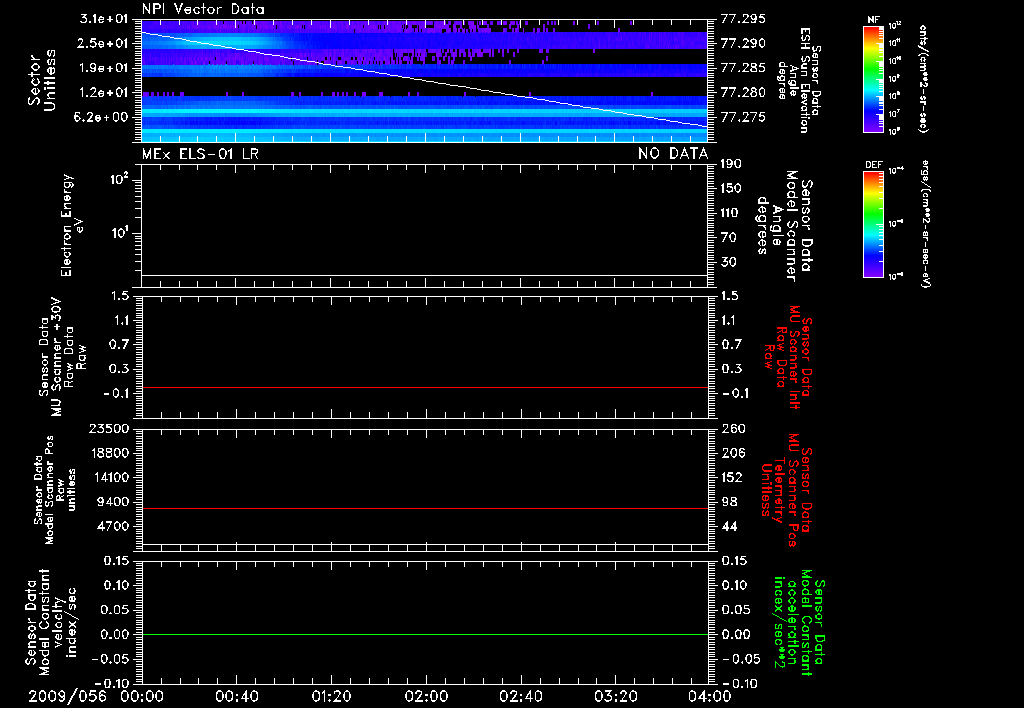This screenshot has height=708, width=1024.
Task: Select the 14100 scanner position tick
Action: tap(108, 477)
